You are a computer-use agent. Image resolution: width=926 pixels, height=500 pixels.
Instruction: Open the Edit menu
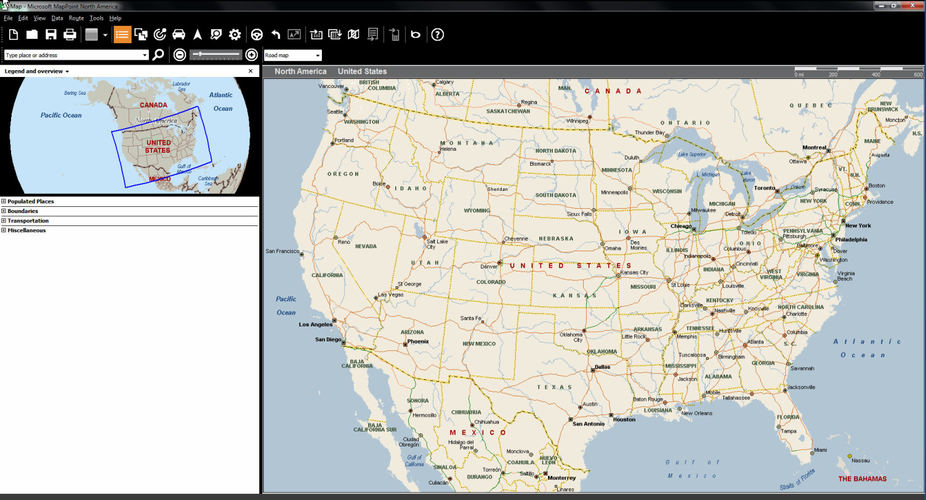coord(23,18)
